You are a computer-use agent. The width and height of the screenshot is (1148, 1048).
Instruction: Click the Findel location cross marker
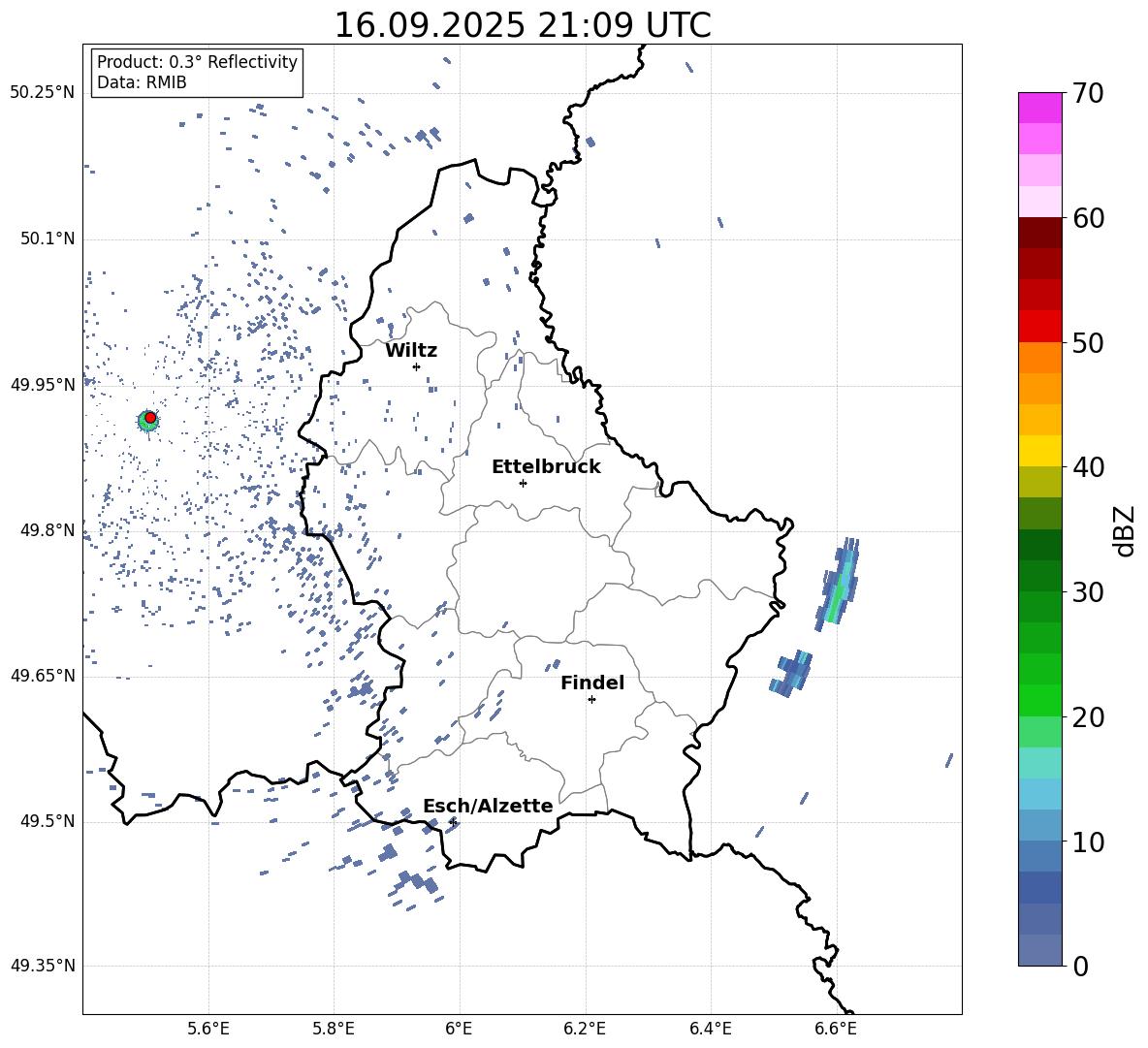[591, 700]
